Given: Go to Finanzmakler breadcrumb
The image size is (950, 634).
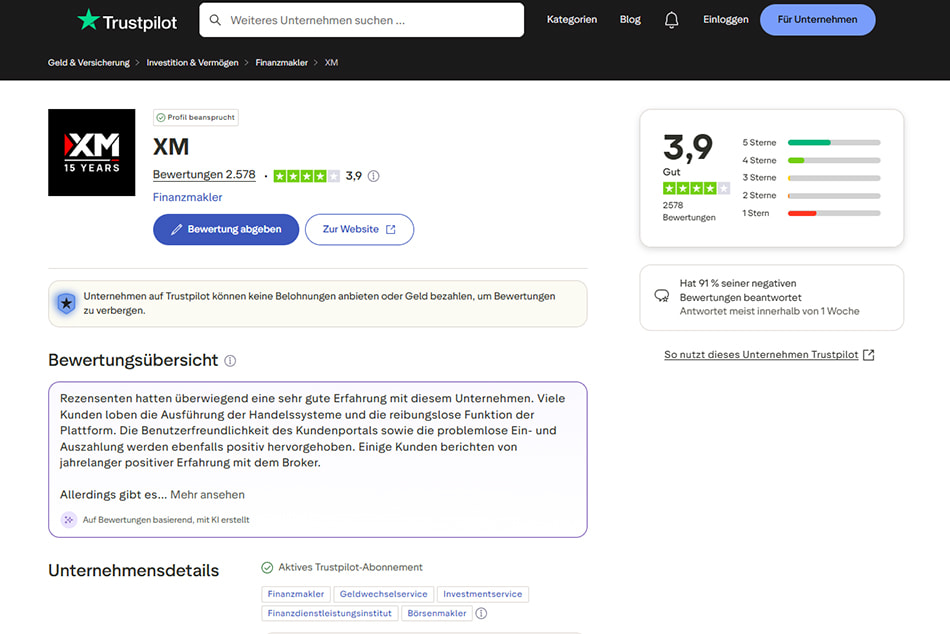Looking at the screenshot, I should click(x=282, y=63).
